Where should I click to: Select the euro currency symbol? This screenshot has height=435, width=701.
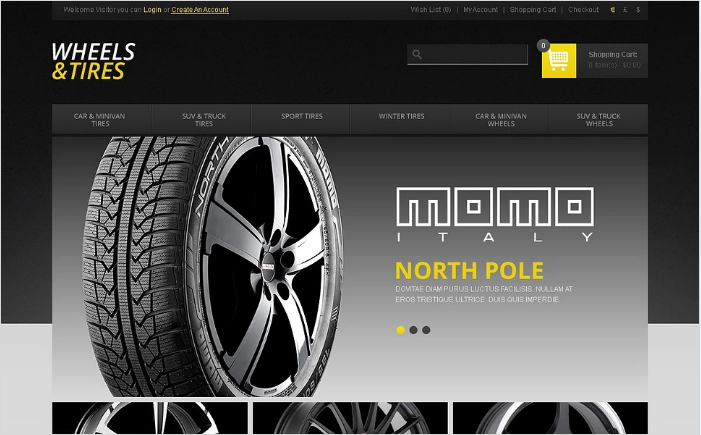(x=612, y=9)
